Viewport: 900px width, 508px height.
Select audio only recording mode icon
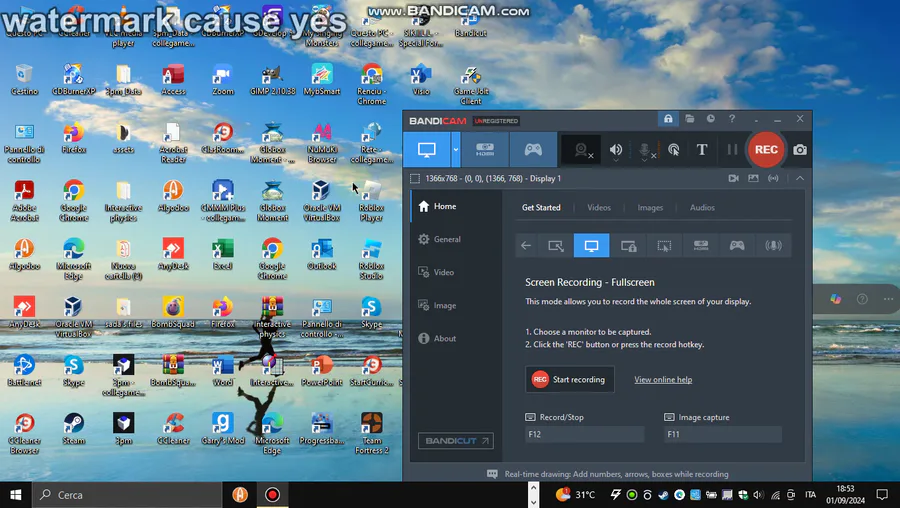click(x=773, y=246)
